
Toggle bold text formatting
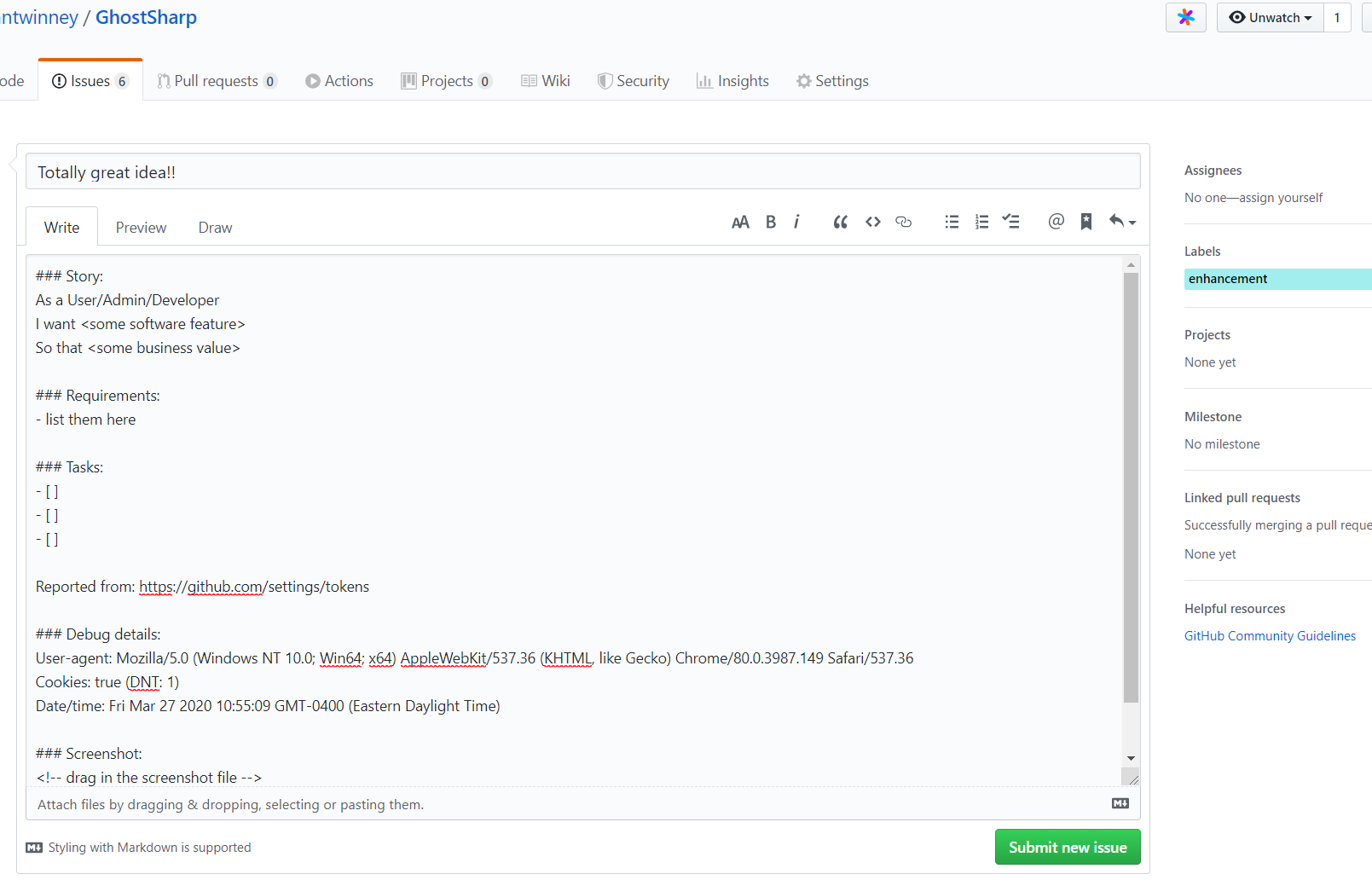coord(771,223)
